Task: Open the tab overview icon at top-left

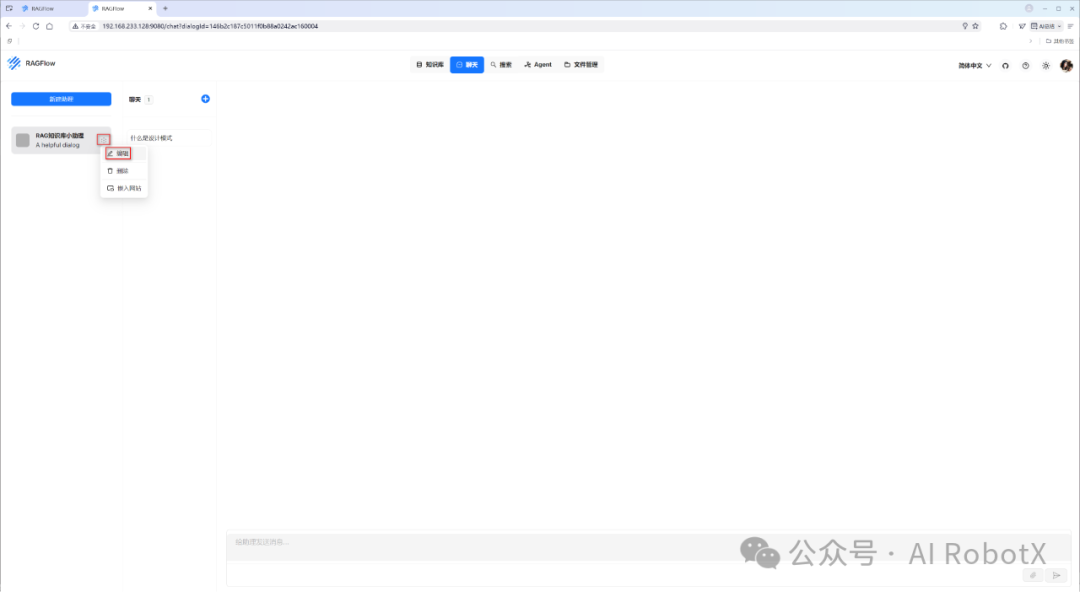Action: [9, 9]
